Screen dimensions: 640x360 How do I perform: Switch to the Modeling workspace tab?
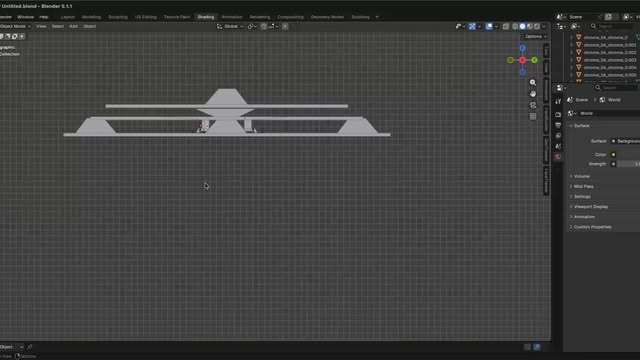[91, 17]
